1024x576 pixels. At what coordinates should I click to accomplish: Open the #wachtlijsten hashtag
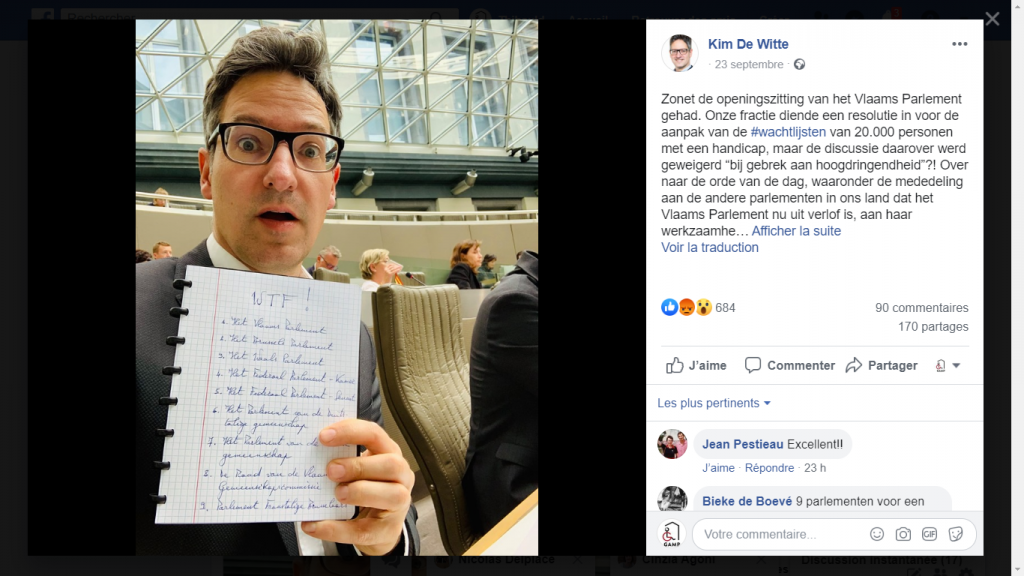tap(788, 132)
